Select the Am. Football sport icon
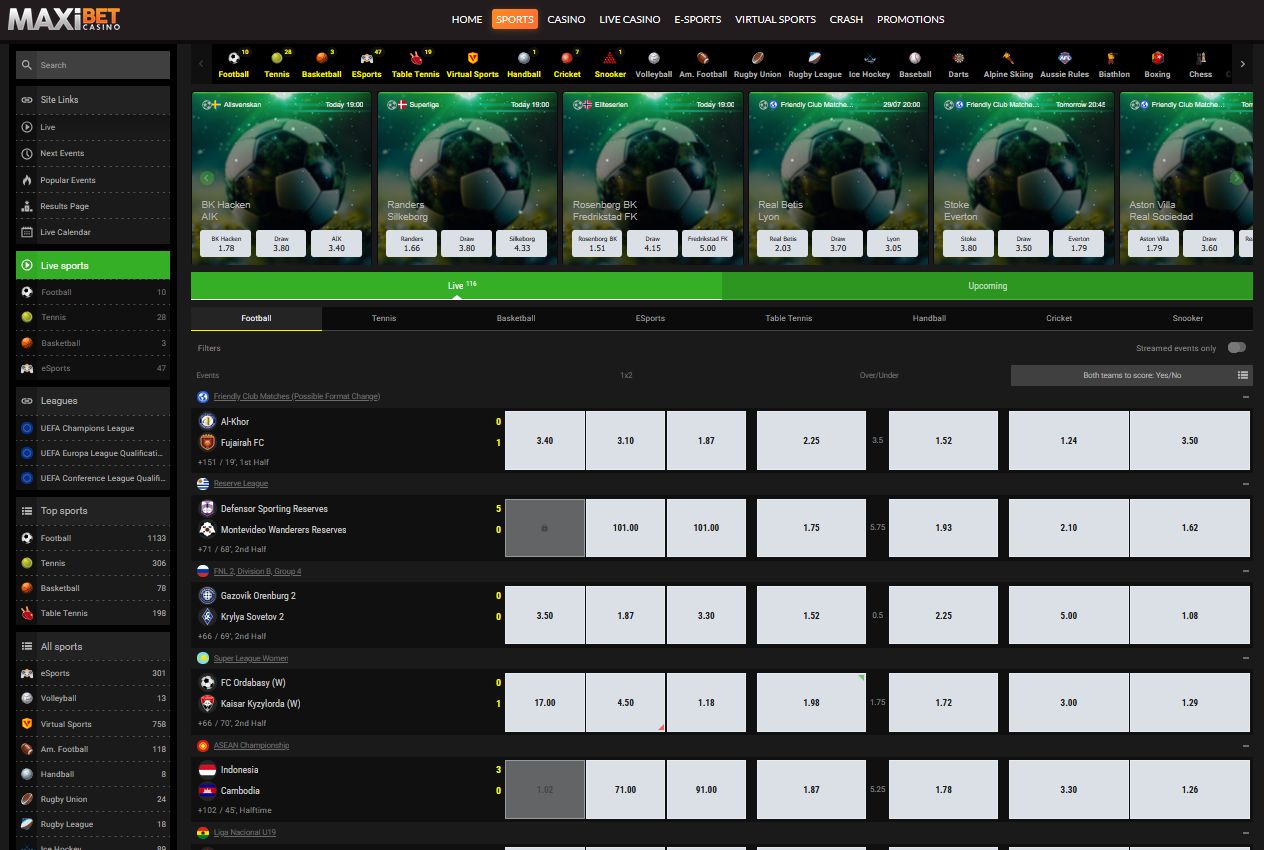 (703, 65)
